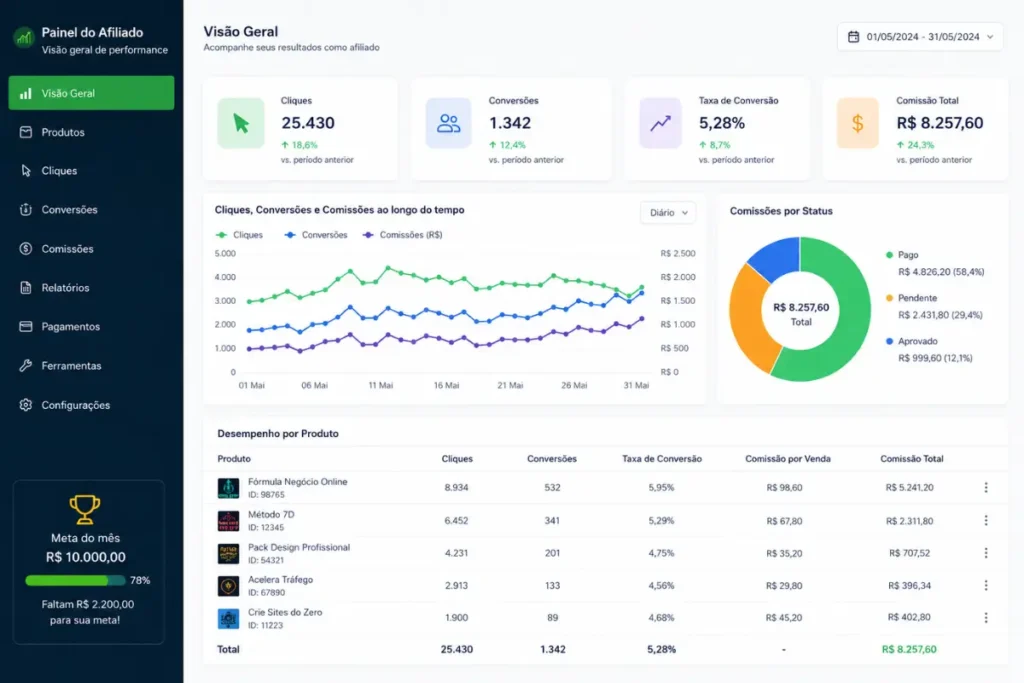This screenshot has height=683, width=1024.
Task: Navigate to Comissões in the sidebar
Action: [x=91, y=248]
